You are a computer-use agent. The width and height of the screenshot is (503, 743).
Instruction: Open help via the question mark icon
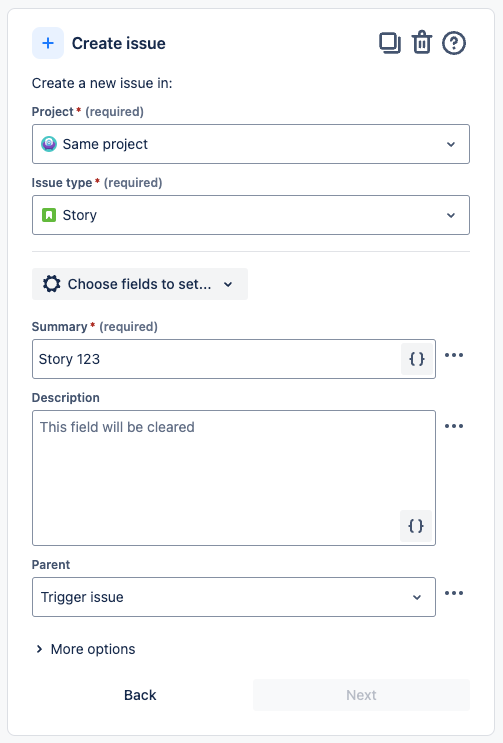pos(454,43)
